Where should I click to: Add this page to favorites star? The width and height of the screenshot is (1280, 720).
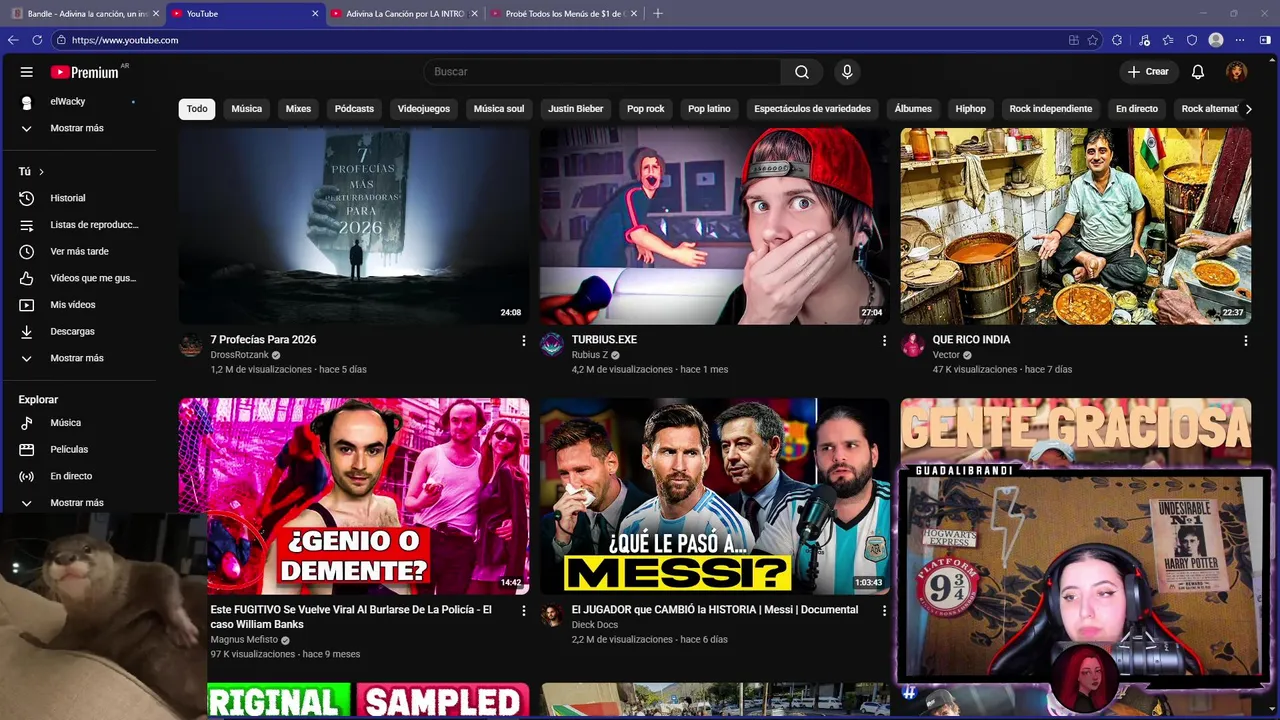click(1093, 40)
